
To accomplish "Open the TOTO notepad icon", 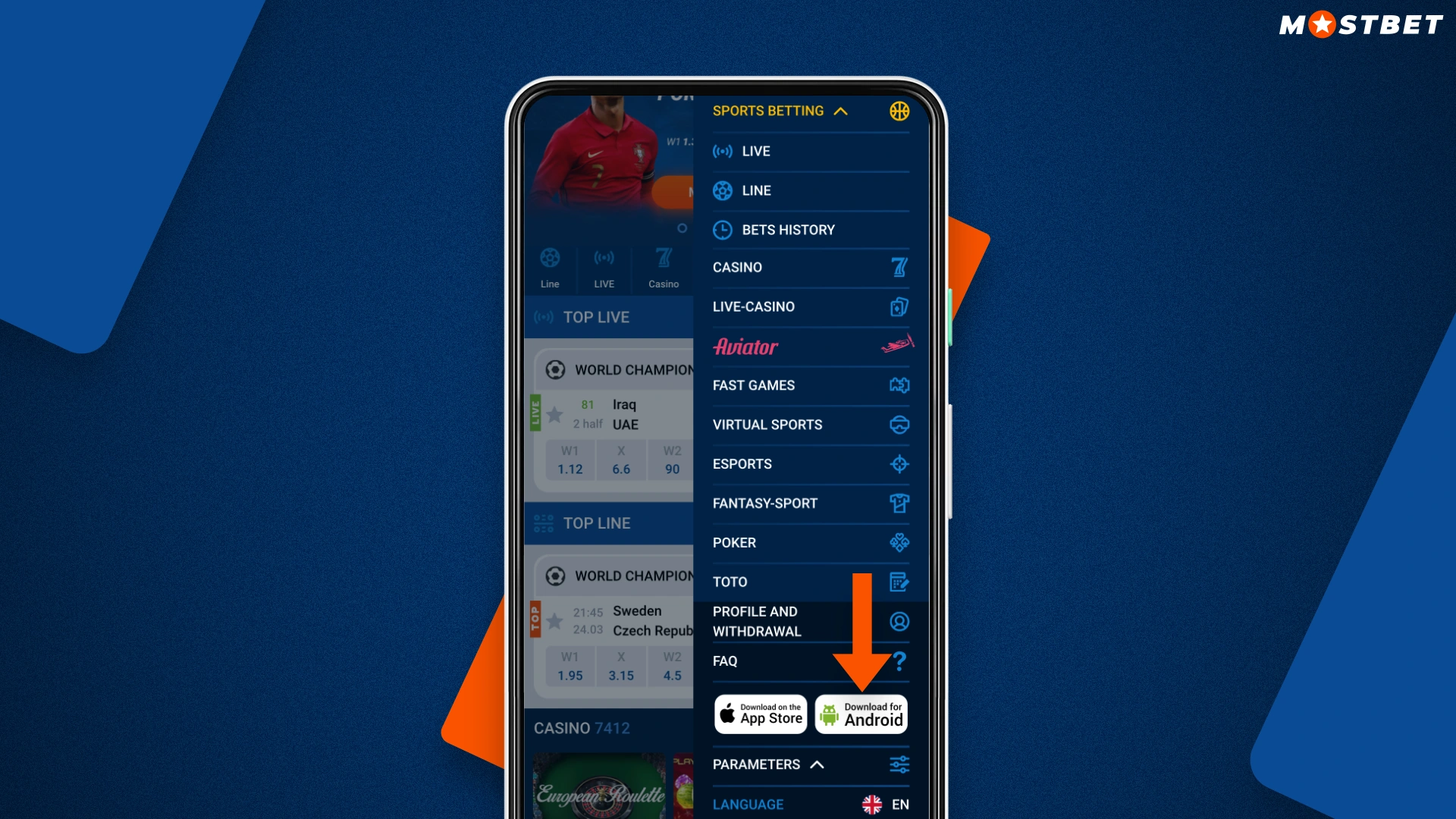I will 898,581.
